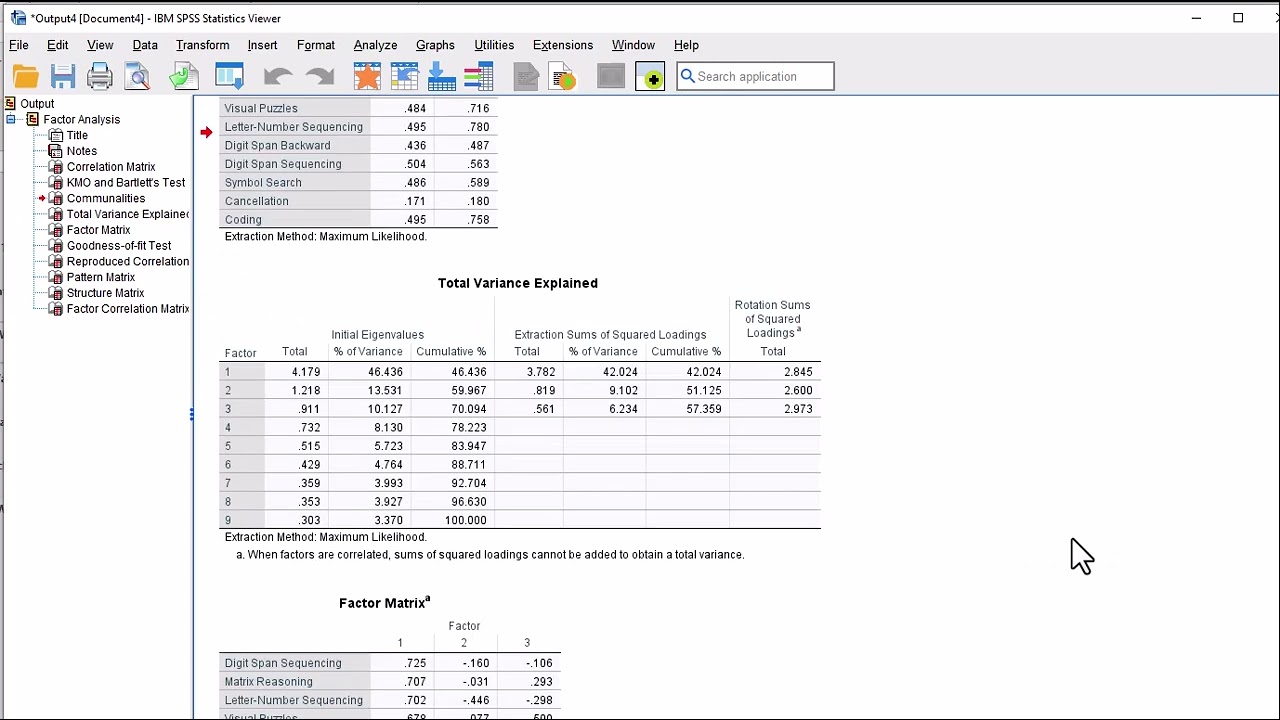Redo action arrow
1280x720 pixels.
click(319, 76)
